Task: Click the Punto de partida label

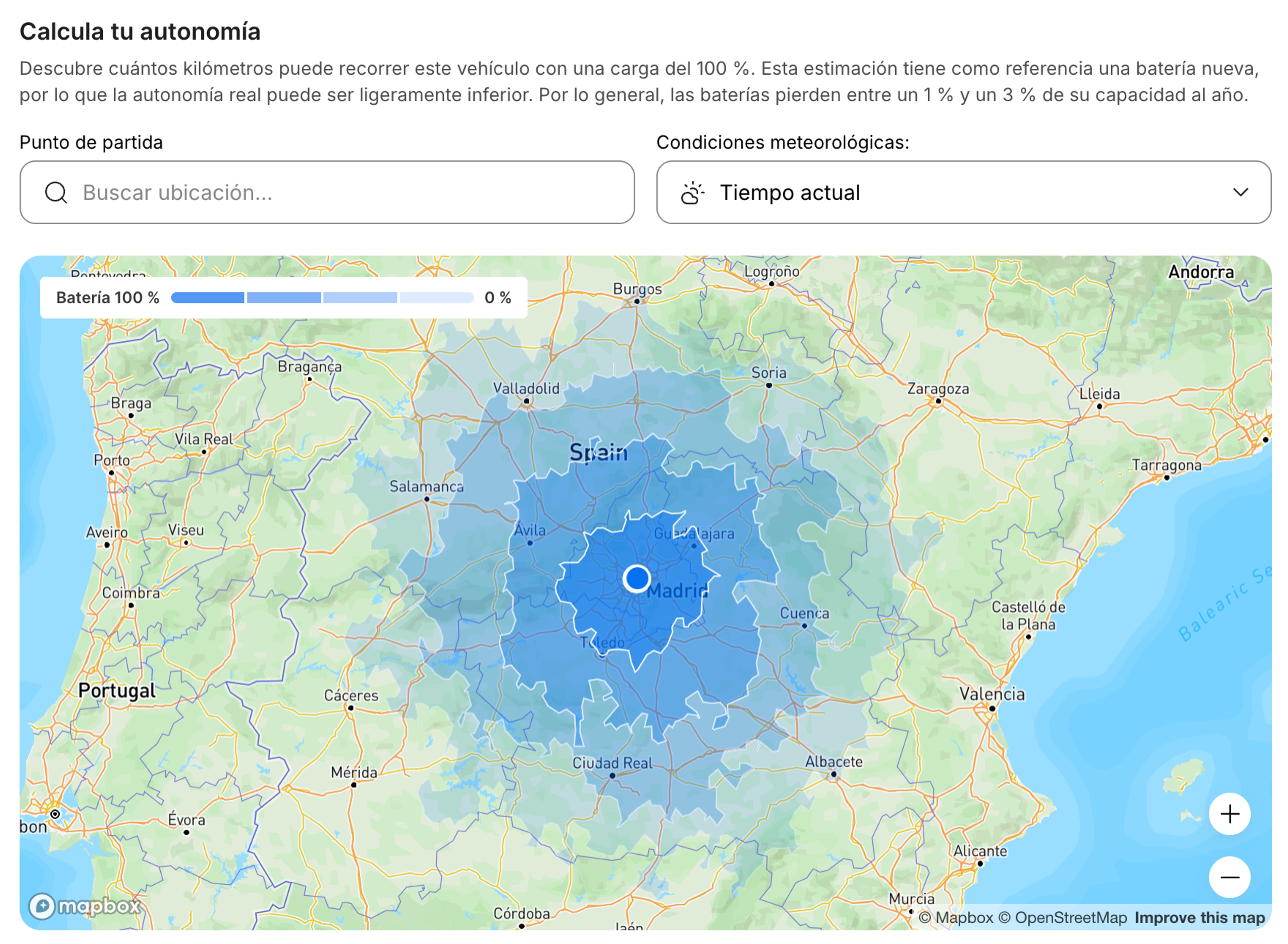Action: click(91, 142)
